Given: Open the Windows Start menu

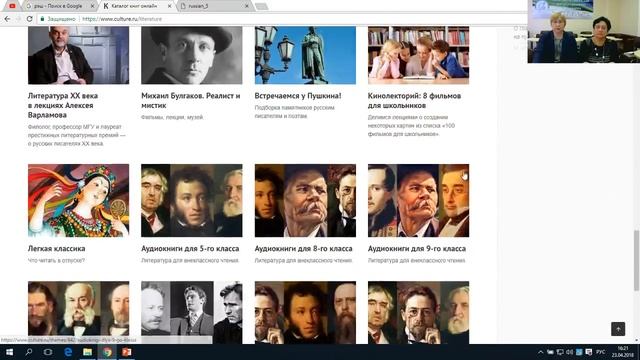Looking at the screenshot, I should pos(9,352).
